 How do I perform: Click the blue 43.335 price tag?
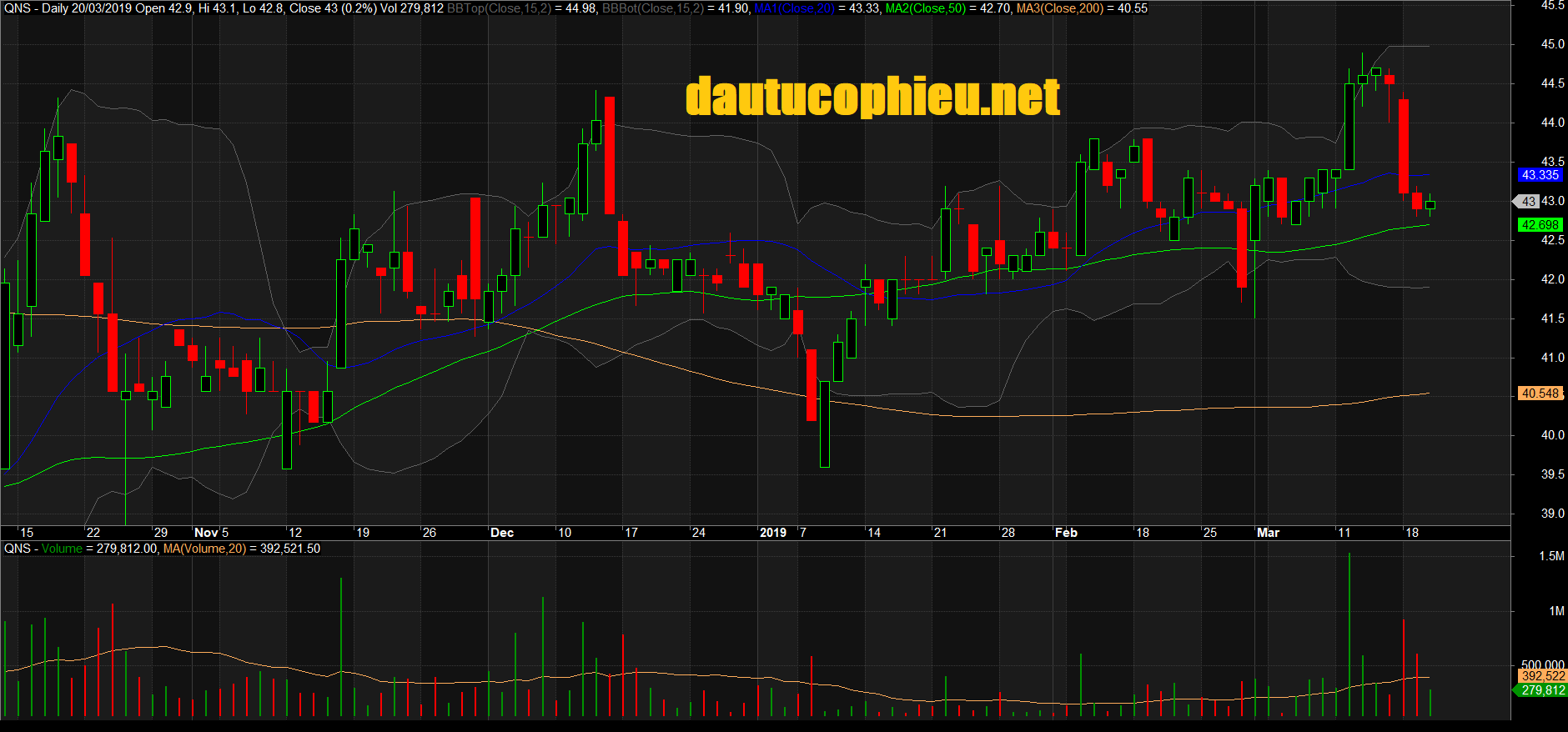[1539, 175]
